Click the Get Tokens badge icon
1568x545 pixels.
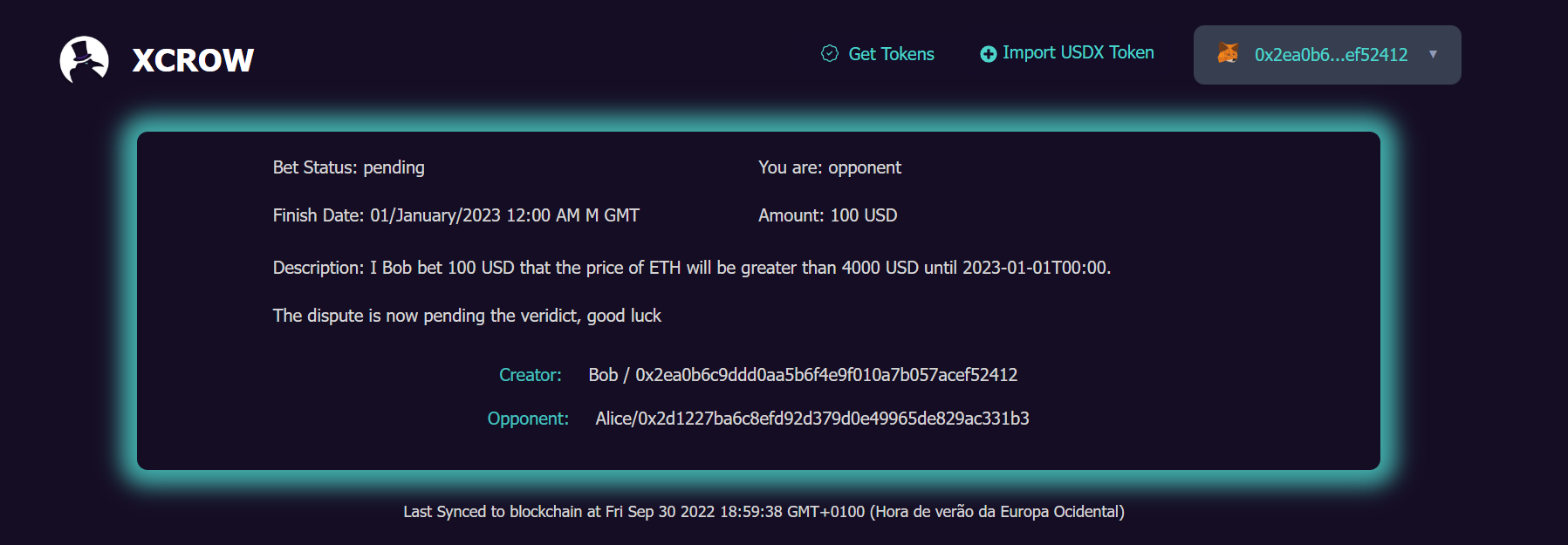pyautogui.click(x=830, y=53)
